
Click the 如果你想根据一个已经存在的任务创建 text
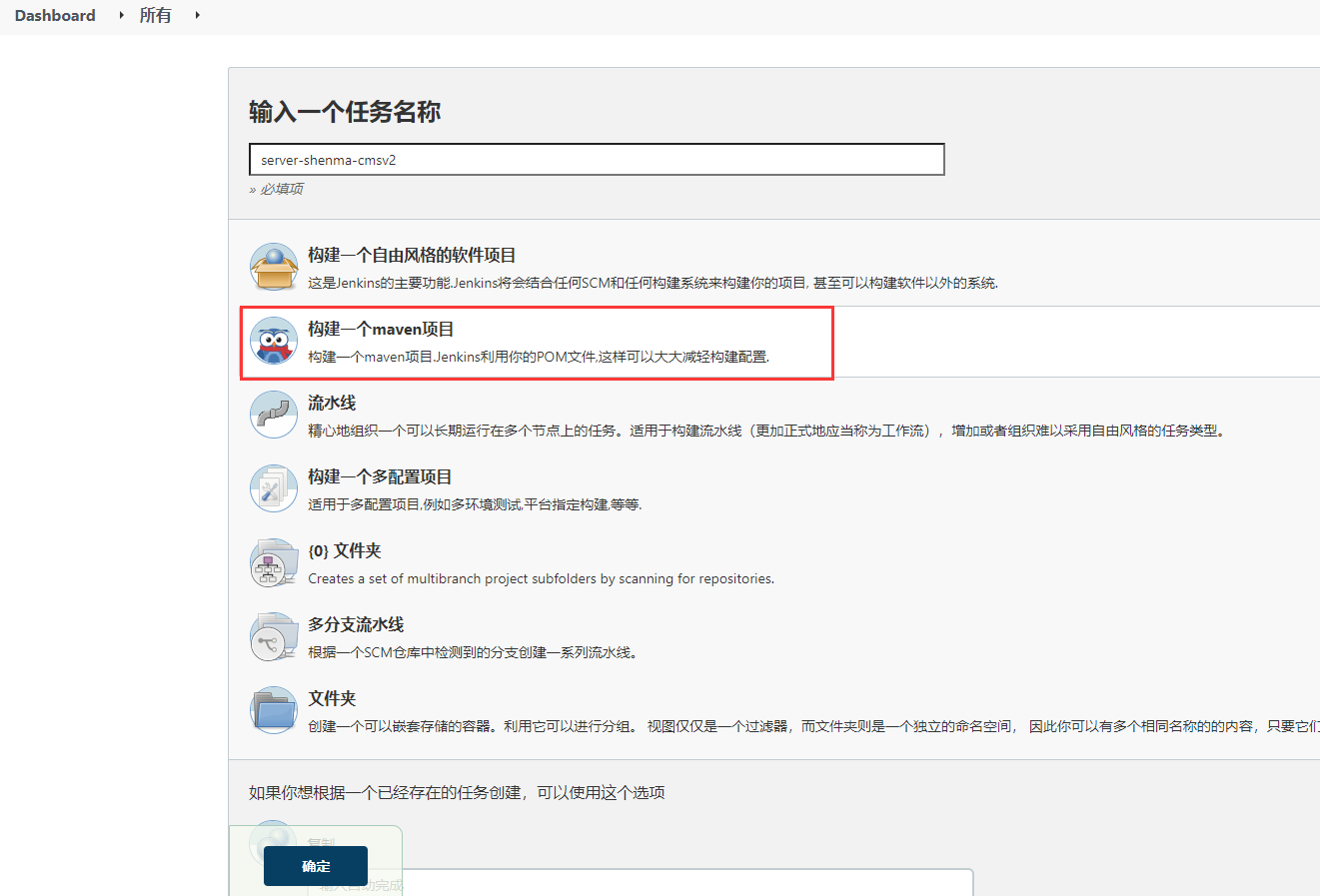click(457, 792)
